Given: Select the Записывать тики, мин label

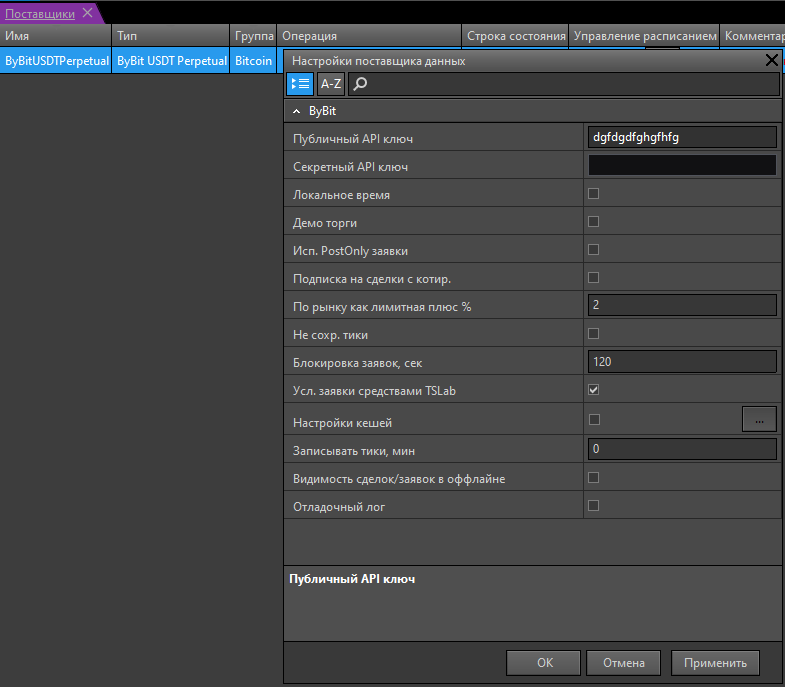Looking at the screenshot, I should [354, 451].
